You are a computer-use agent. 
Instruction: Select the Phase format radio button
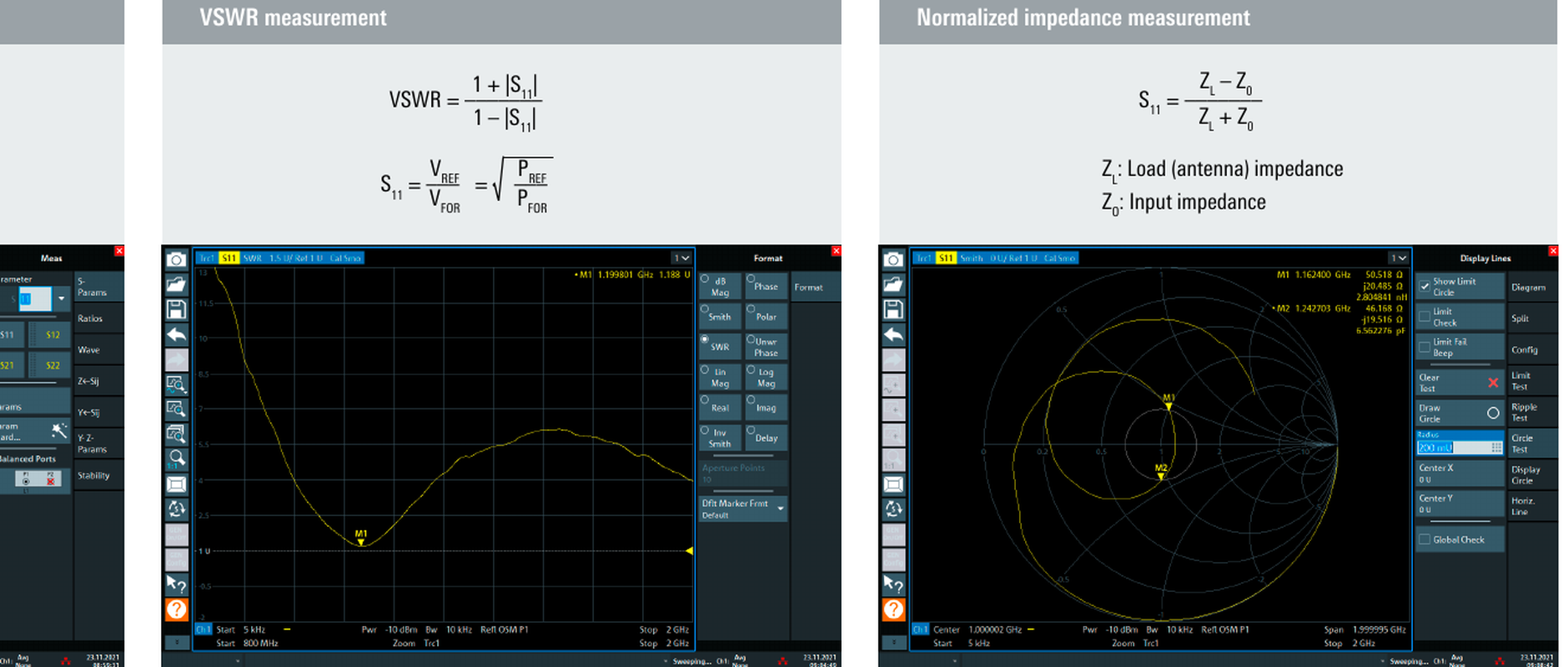[x=751, y=279]
